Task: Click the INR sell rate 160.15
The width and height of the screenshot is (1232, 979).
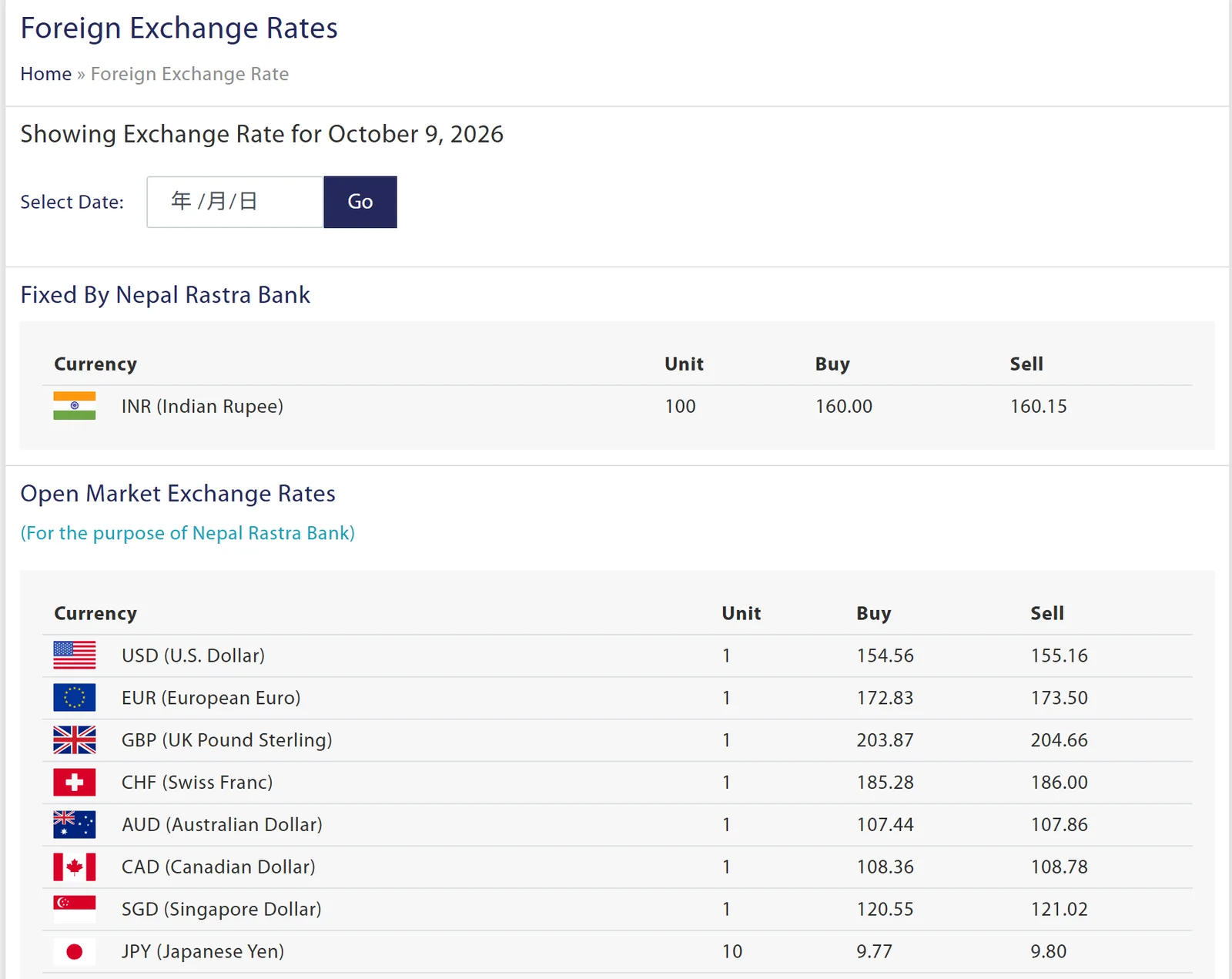Action: pyautogui.click(x=1039, y=406)
